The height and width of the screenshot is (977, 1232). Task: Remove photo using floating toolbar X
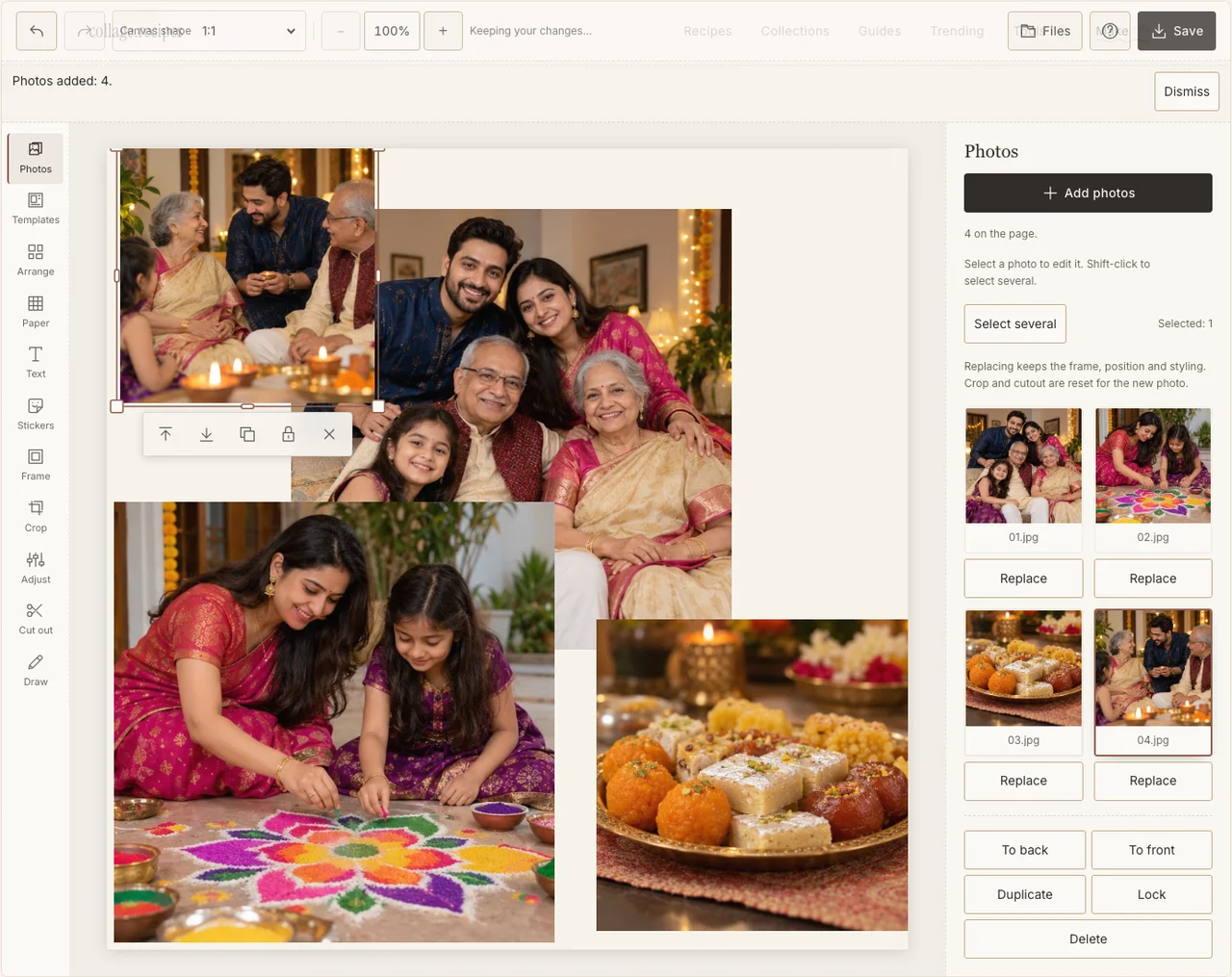coord(329,434)
